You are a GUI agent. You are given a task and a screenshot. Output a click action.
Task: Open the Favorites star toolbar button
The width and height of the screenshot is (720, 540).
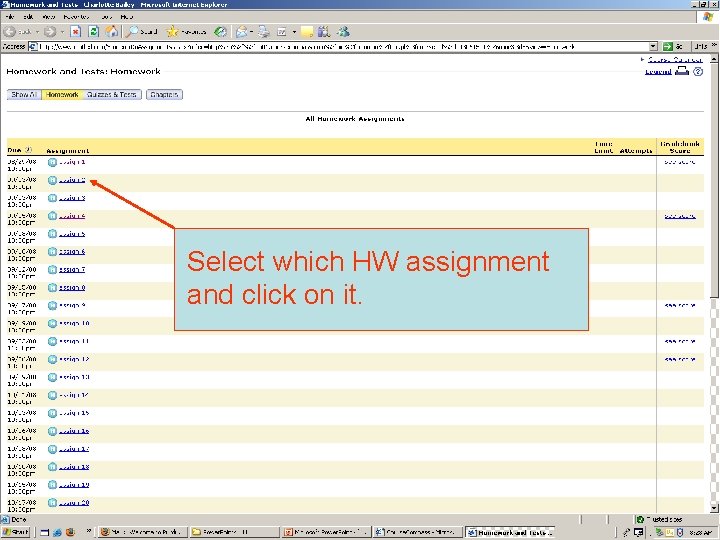(186, 32)
